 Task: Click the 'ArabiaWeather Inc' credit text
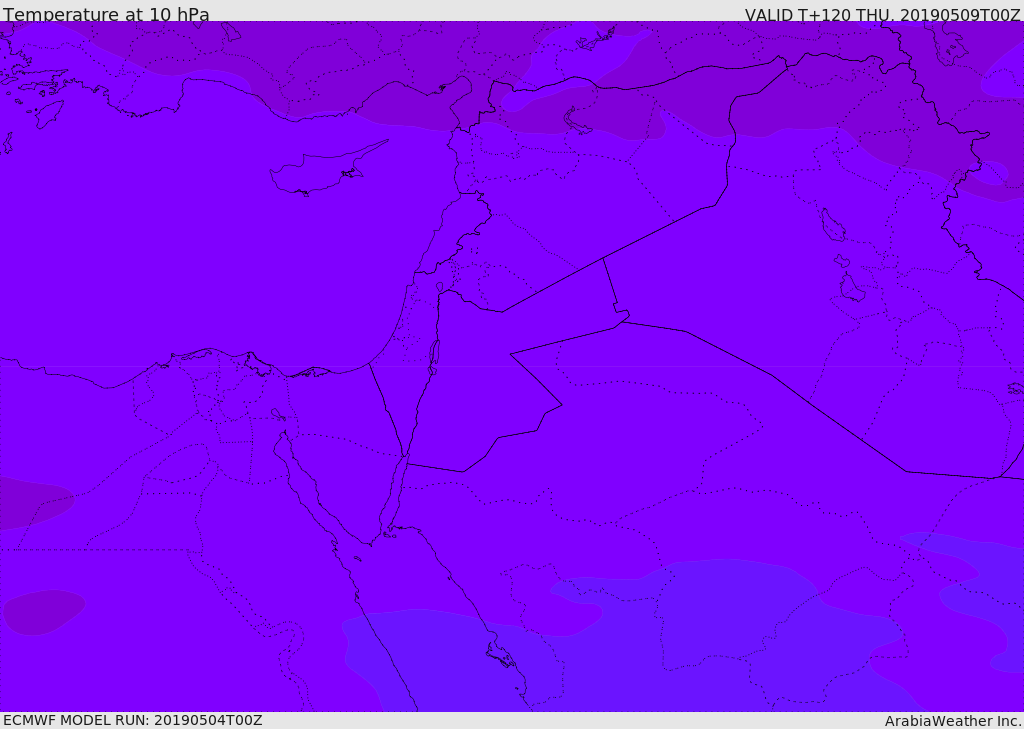[952, 721]
